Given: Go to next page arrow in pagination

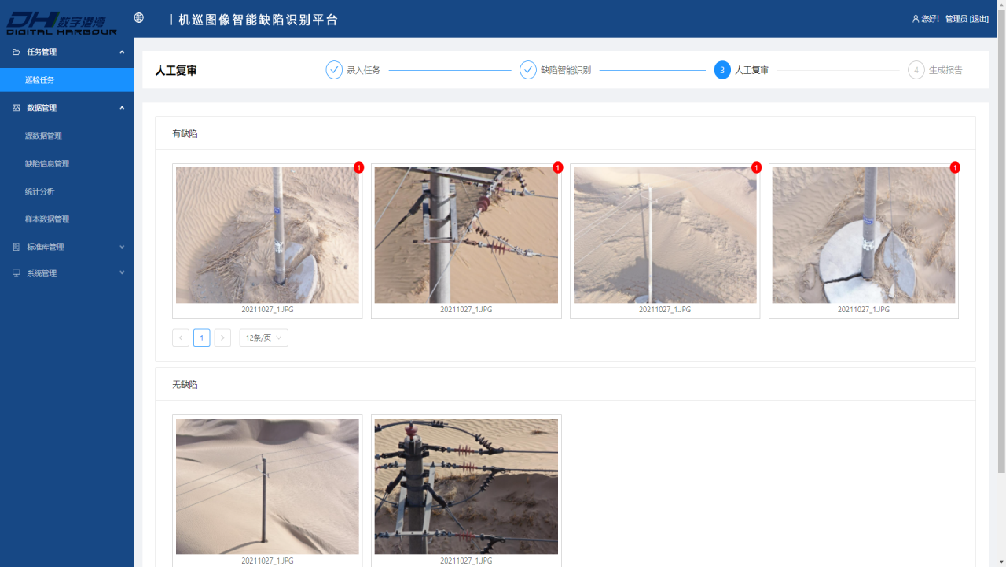Looking at the screenshot, I should (222, 338).
